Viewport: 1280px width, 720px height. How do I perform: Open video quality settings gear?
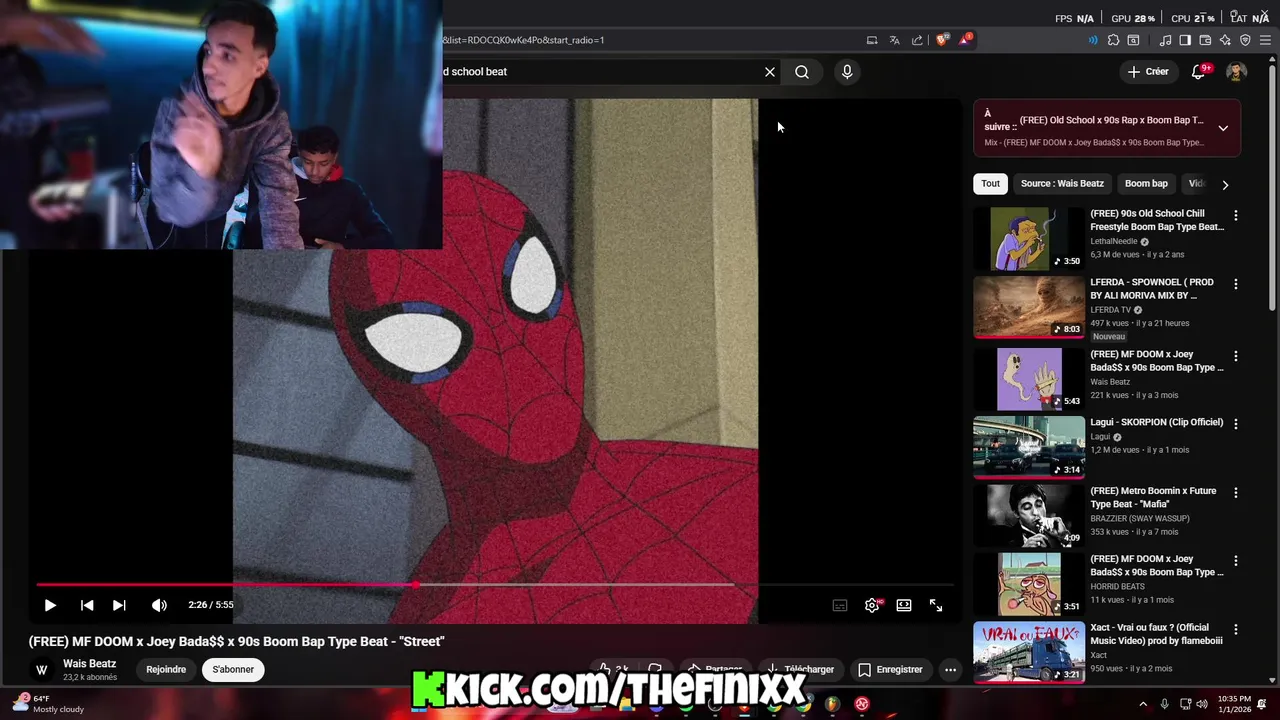tap(872, 605)
